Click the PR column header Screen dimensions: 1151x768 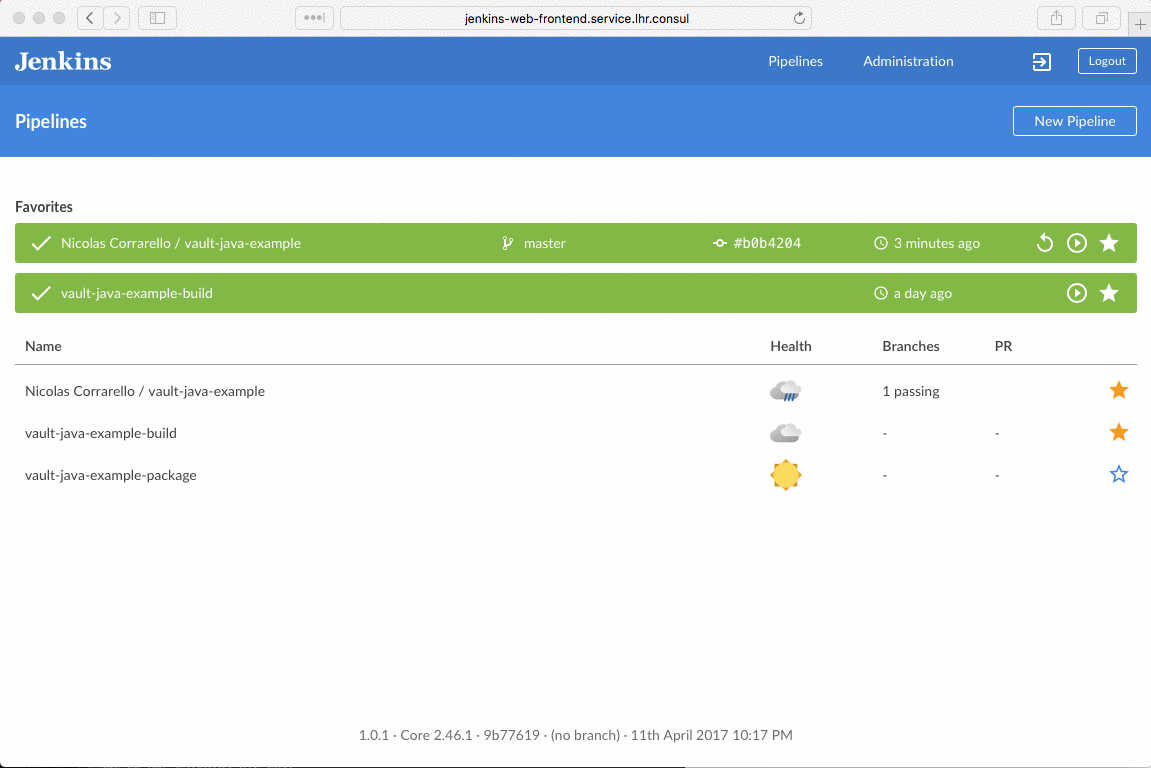coord(1003,346)
